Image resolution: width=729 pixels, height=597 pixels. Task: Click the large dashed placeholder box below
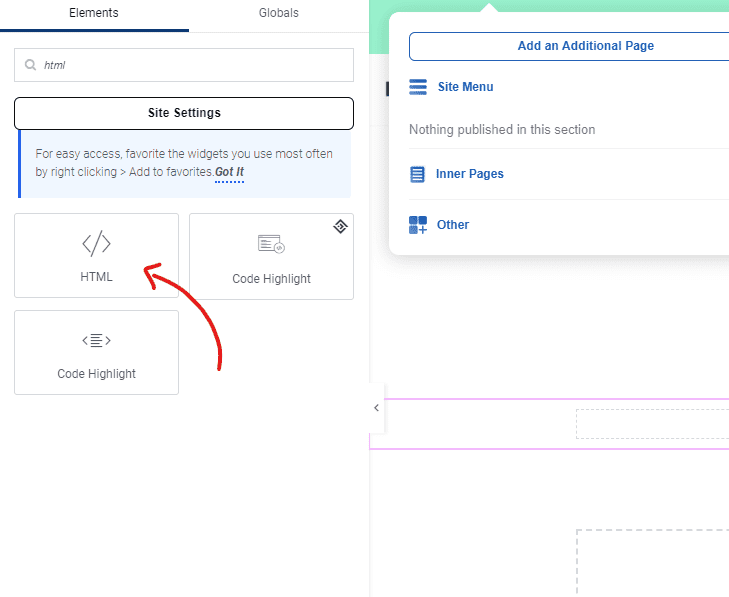652,563
